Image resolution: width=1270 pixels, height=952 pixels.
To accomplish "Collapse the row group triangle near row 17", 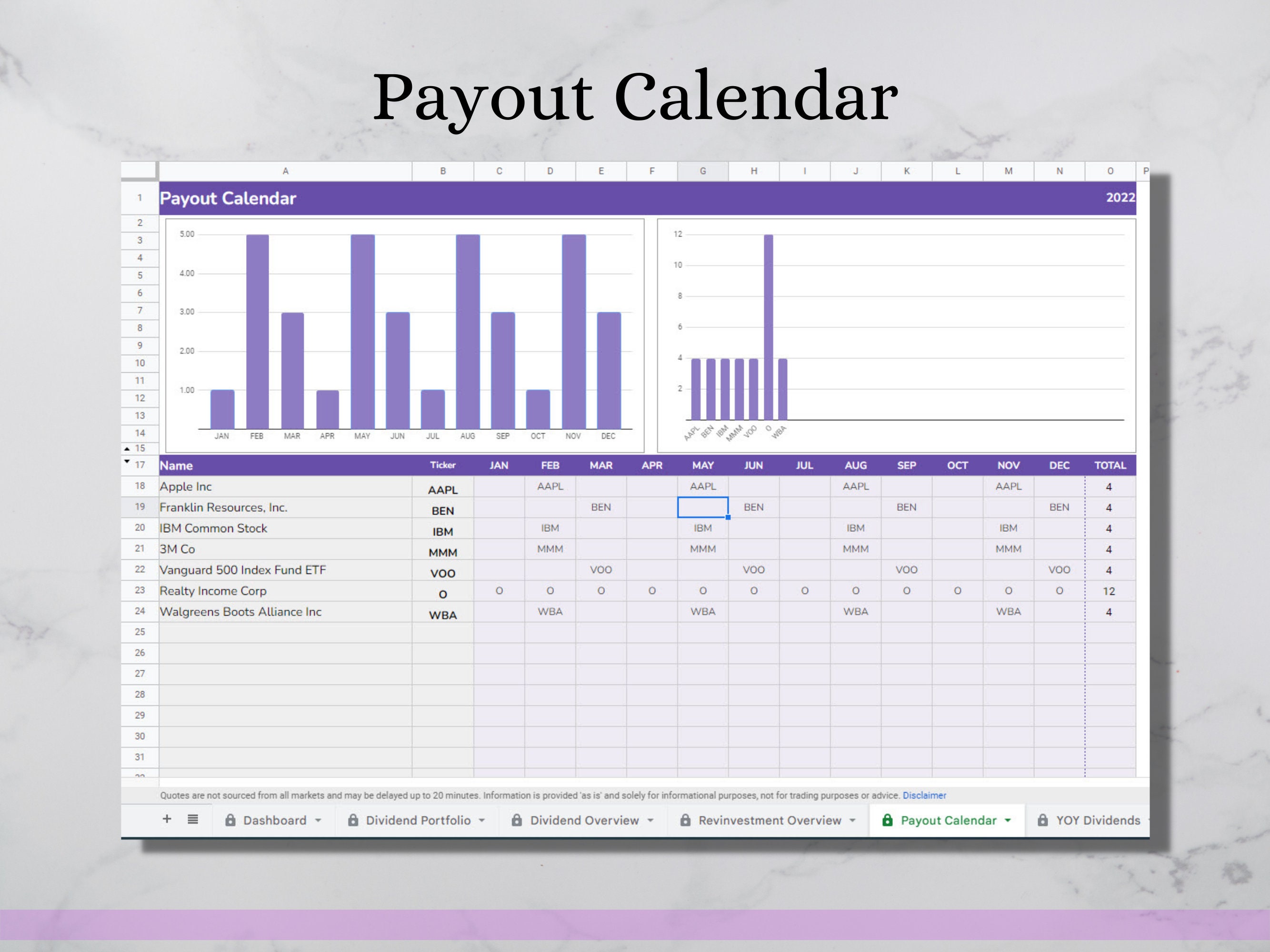I will click(127, 460).
